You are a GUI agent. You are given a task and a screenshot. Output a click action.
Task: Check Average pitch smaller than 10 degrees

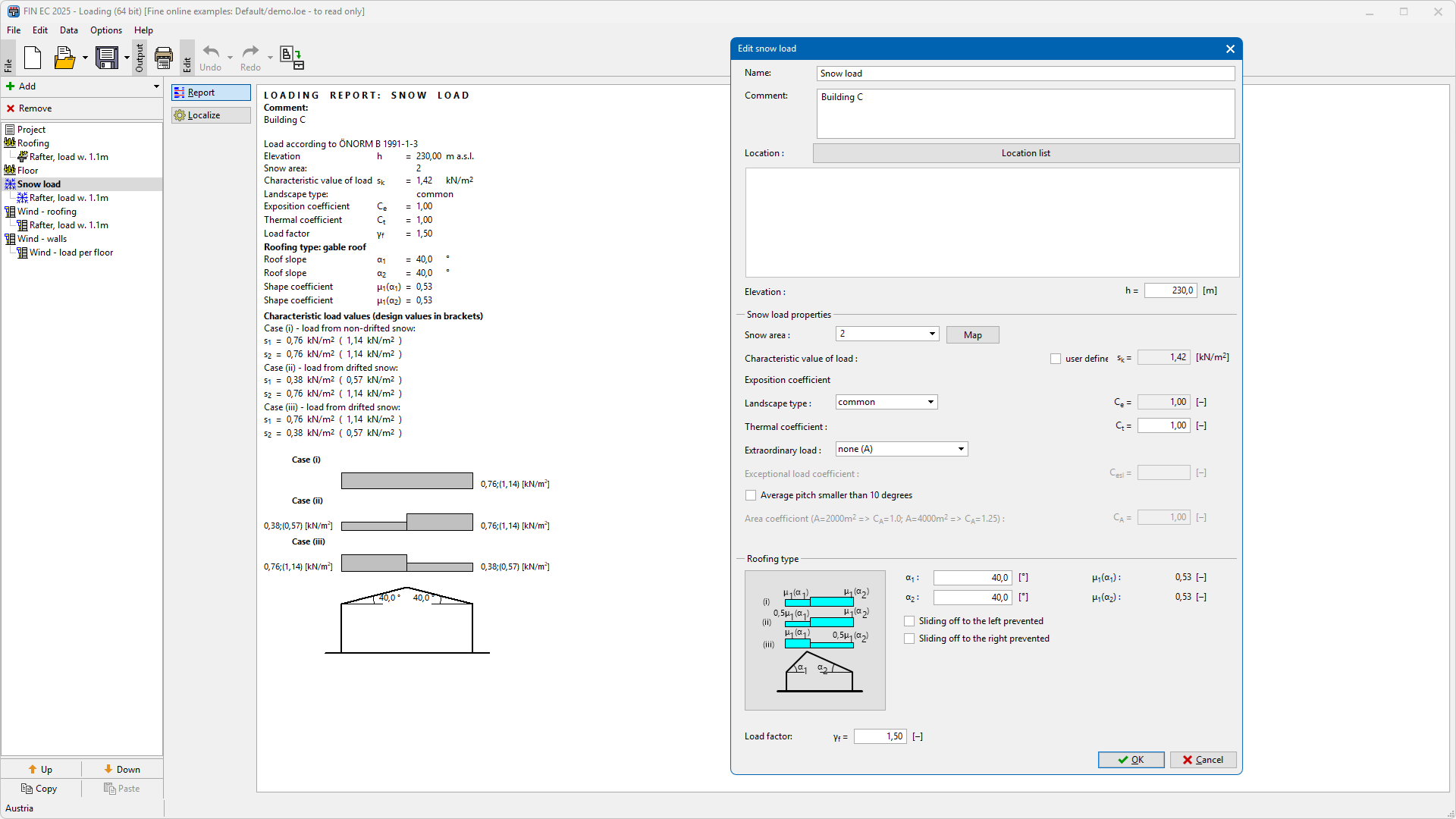[x=751, y=495]
